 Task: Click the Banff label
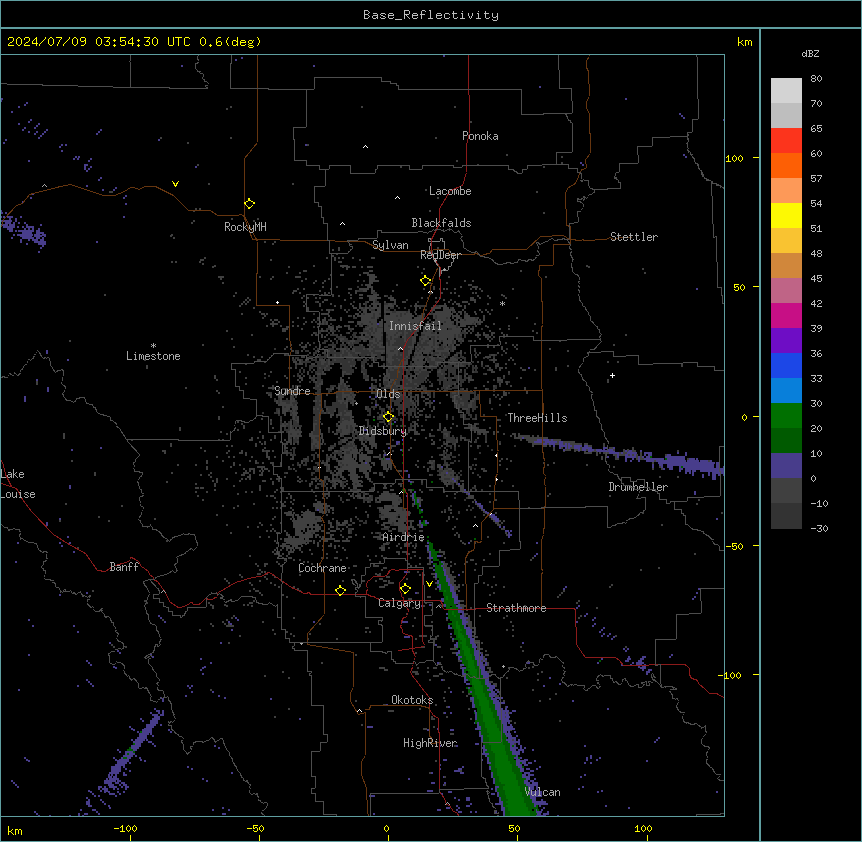(x=124, y=567)
